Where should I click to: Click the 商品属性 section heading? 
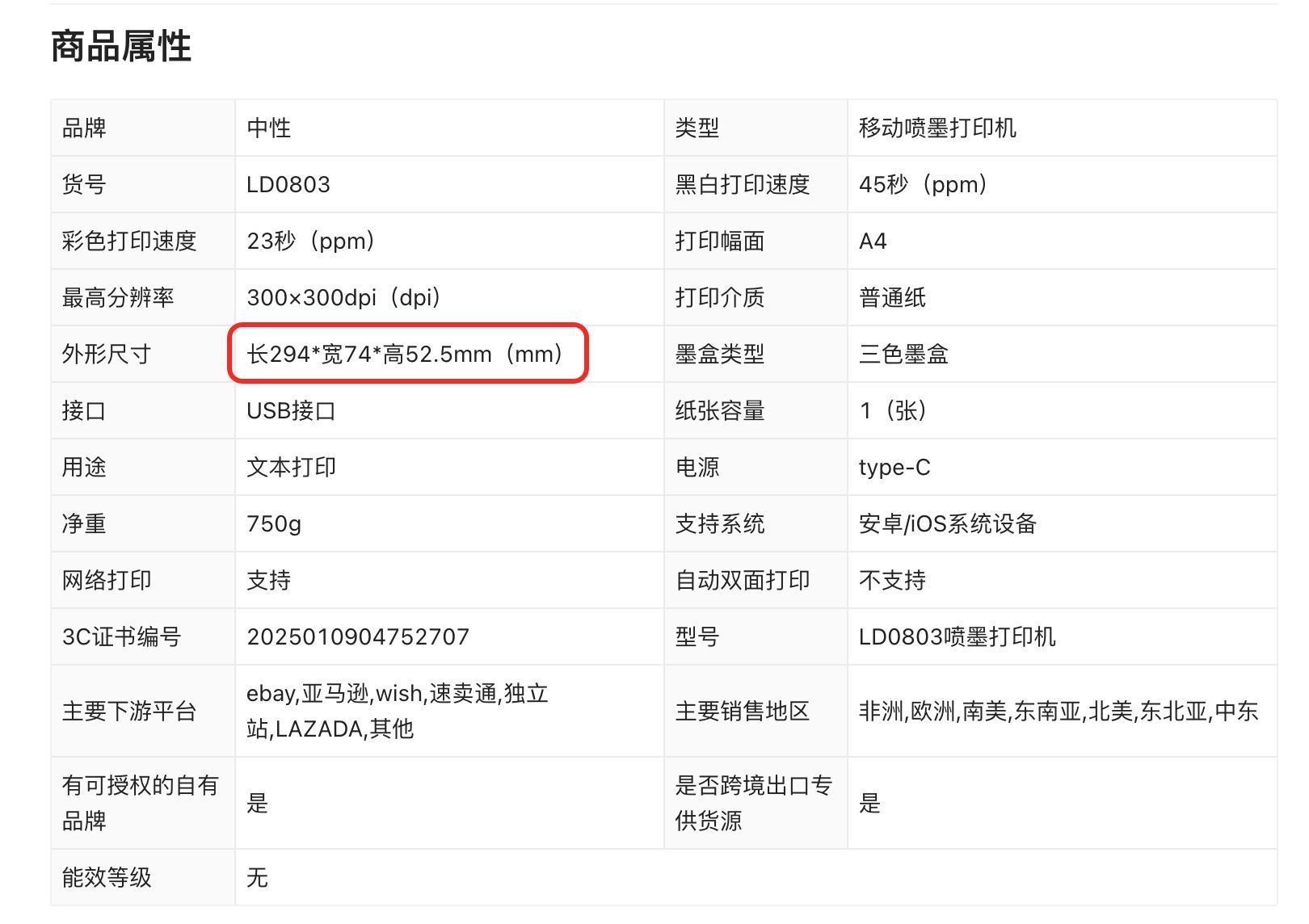(121, 46)
